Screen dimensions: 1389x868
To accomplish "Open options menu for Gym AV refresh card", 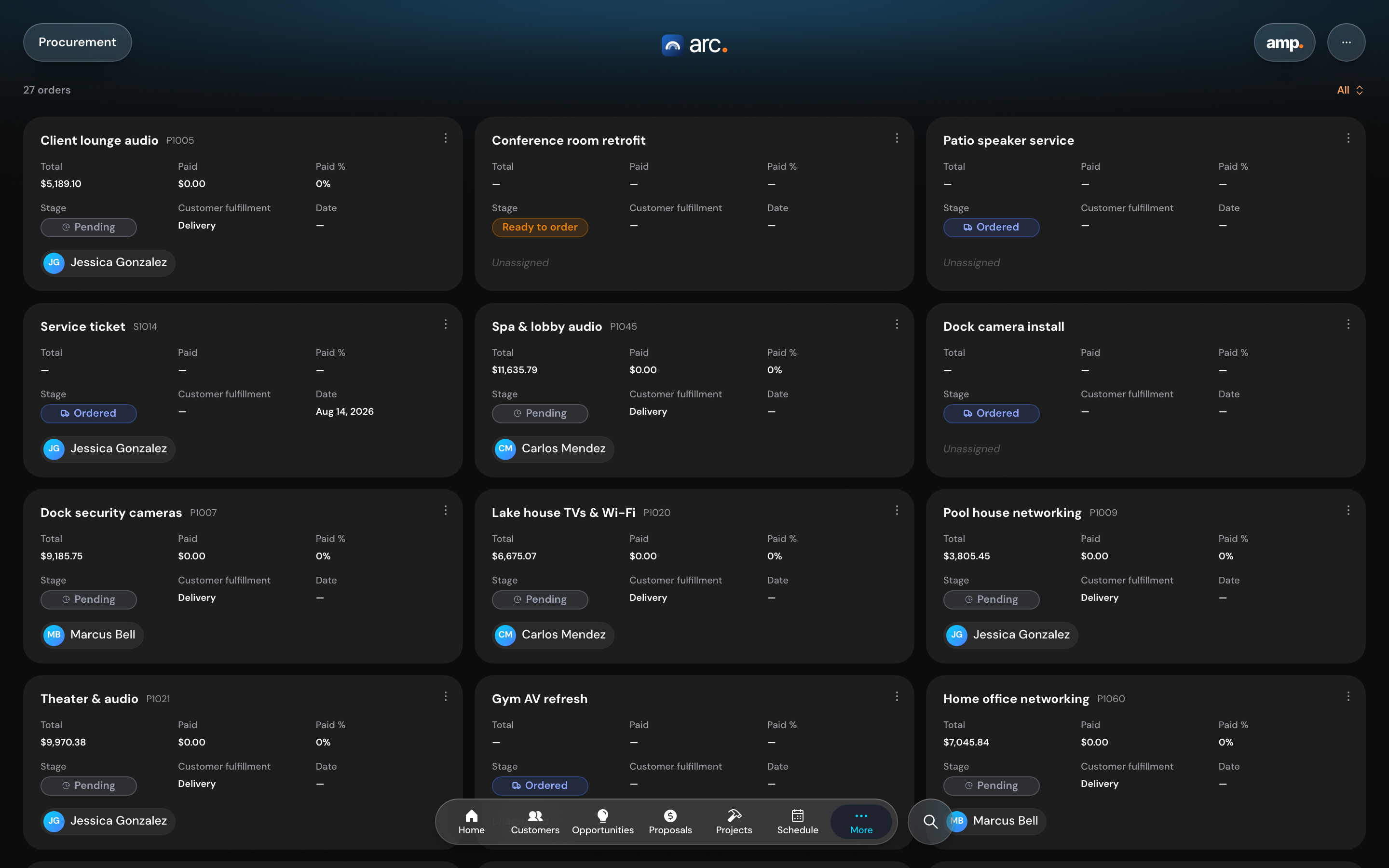I will pyautogui.click(x=897, y=696).
